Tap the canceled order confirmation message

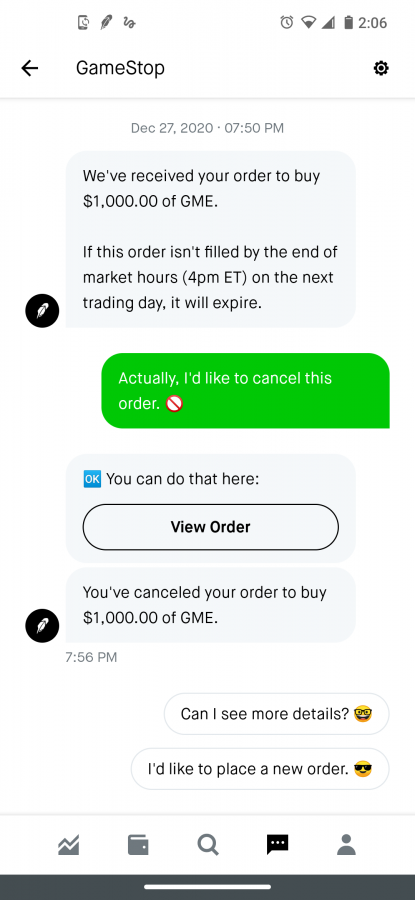pyautogui.click(x=211, y=605)
